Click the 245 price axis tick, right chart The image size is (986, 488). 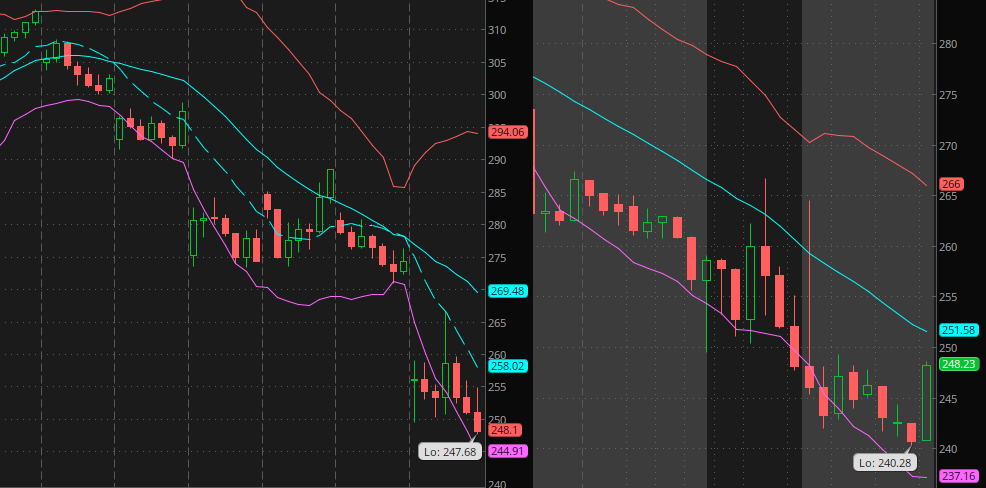point(949,399)
